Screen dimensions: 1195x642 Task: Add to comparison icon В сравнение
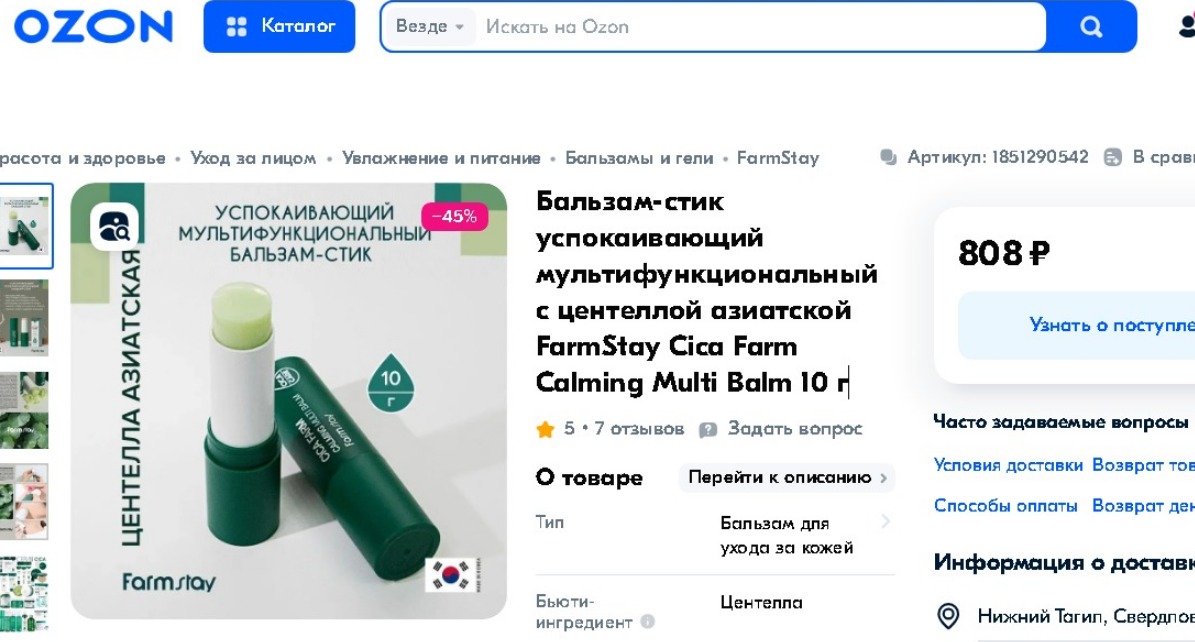[x=1113, y=158]
